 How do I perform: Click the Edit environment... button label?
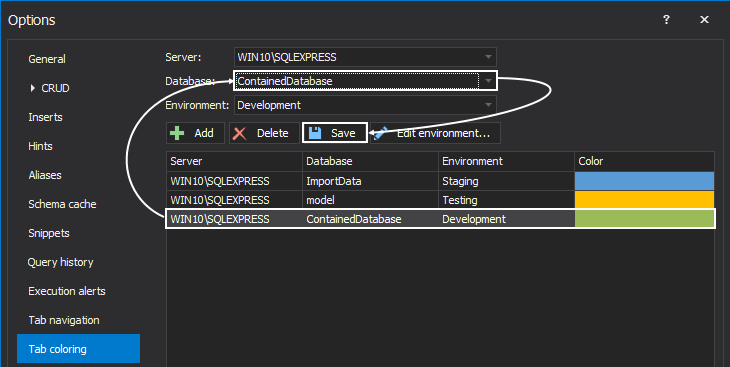tap(443, 133)
